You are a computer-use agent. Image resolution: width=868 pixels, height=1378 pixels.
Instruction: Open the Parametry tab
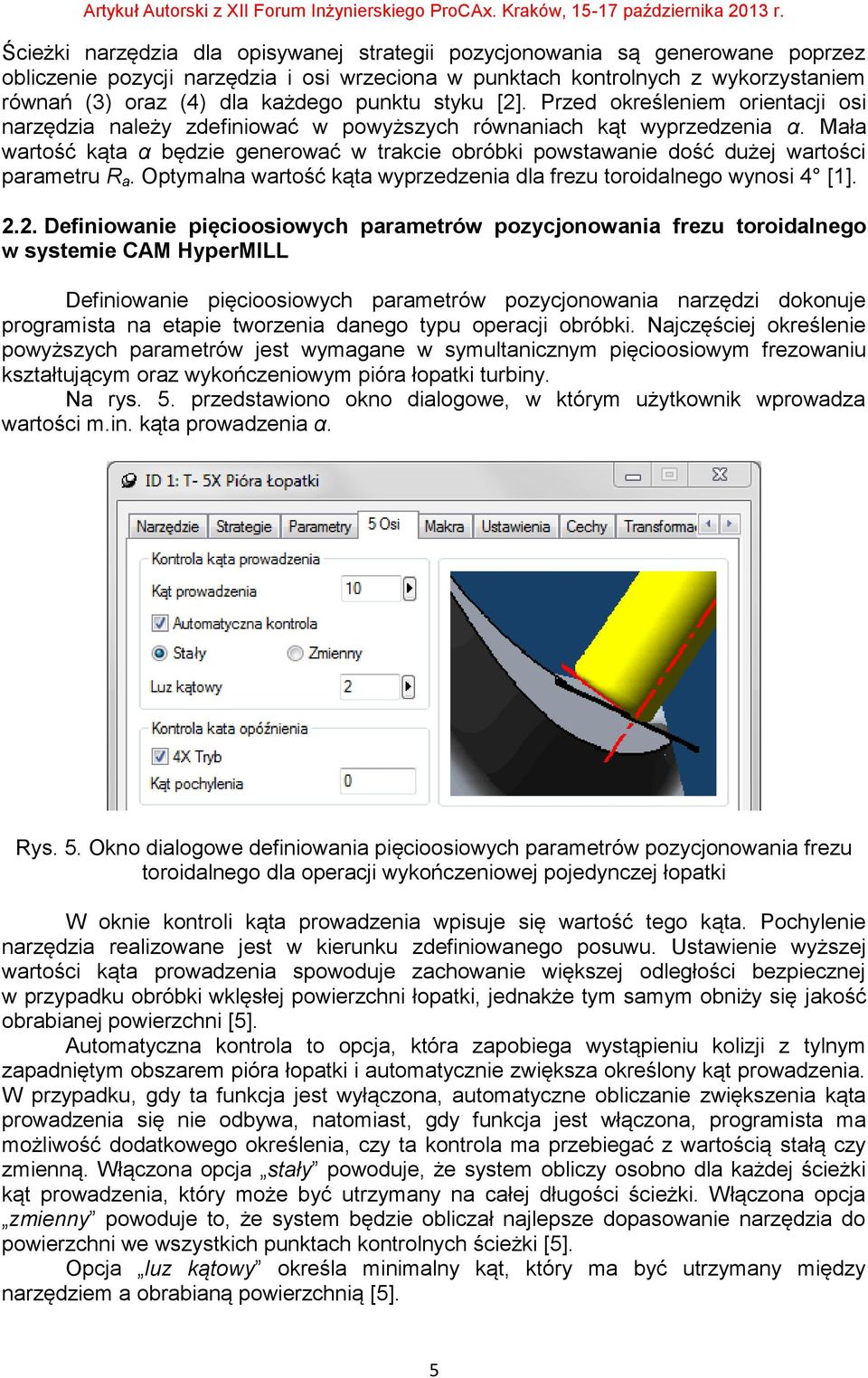coord(320,526)
